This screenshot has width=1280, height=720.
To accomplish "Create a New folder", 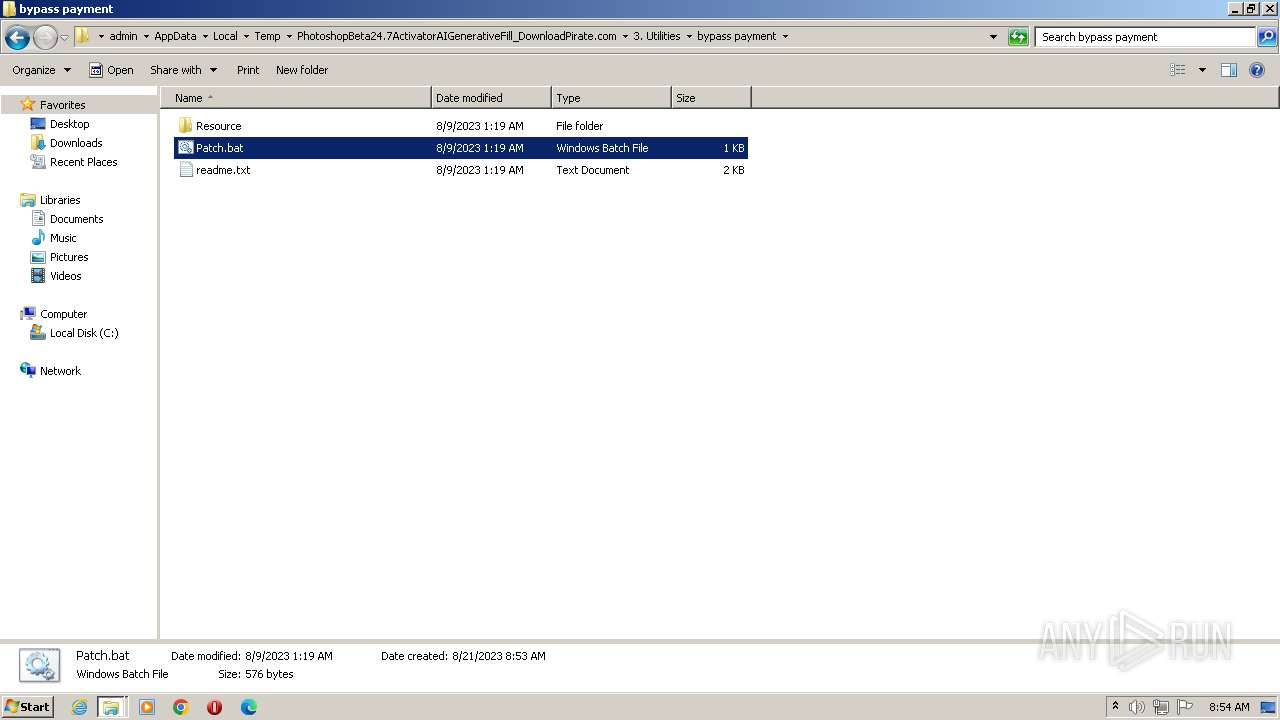I will pyautogui.click(x=302, y=70).
